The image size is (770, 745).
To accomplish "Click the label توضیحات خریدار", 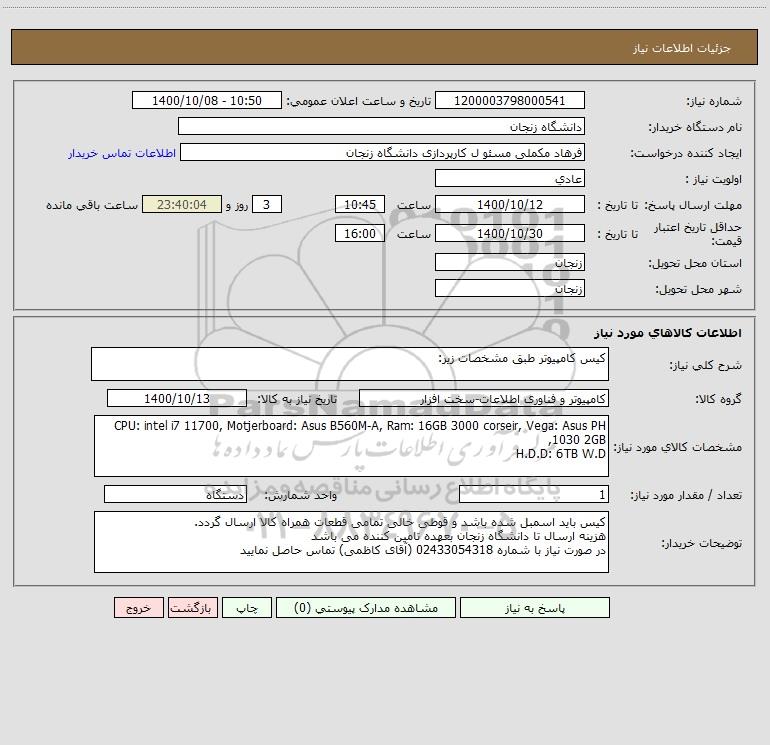I will [702, 543].
